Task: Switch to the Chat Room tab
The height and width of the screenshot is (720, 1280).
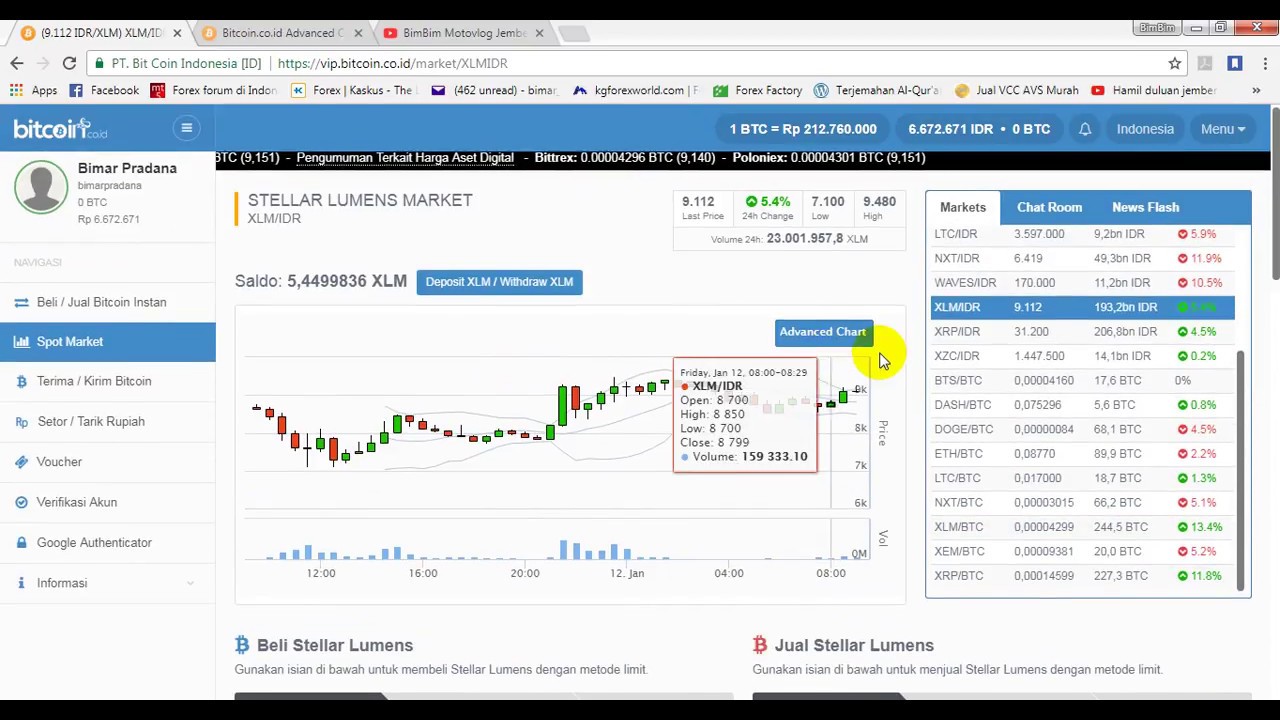Action: (1049, 207)
